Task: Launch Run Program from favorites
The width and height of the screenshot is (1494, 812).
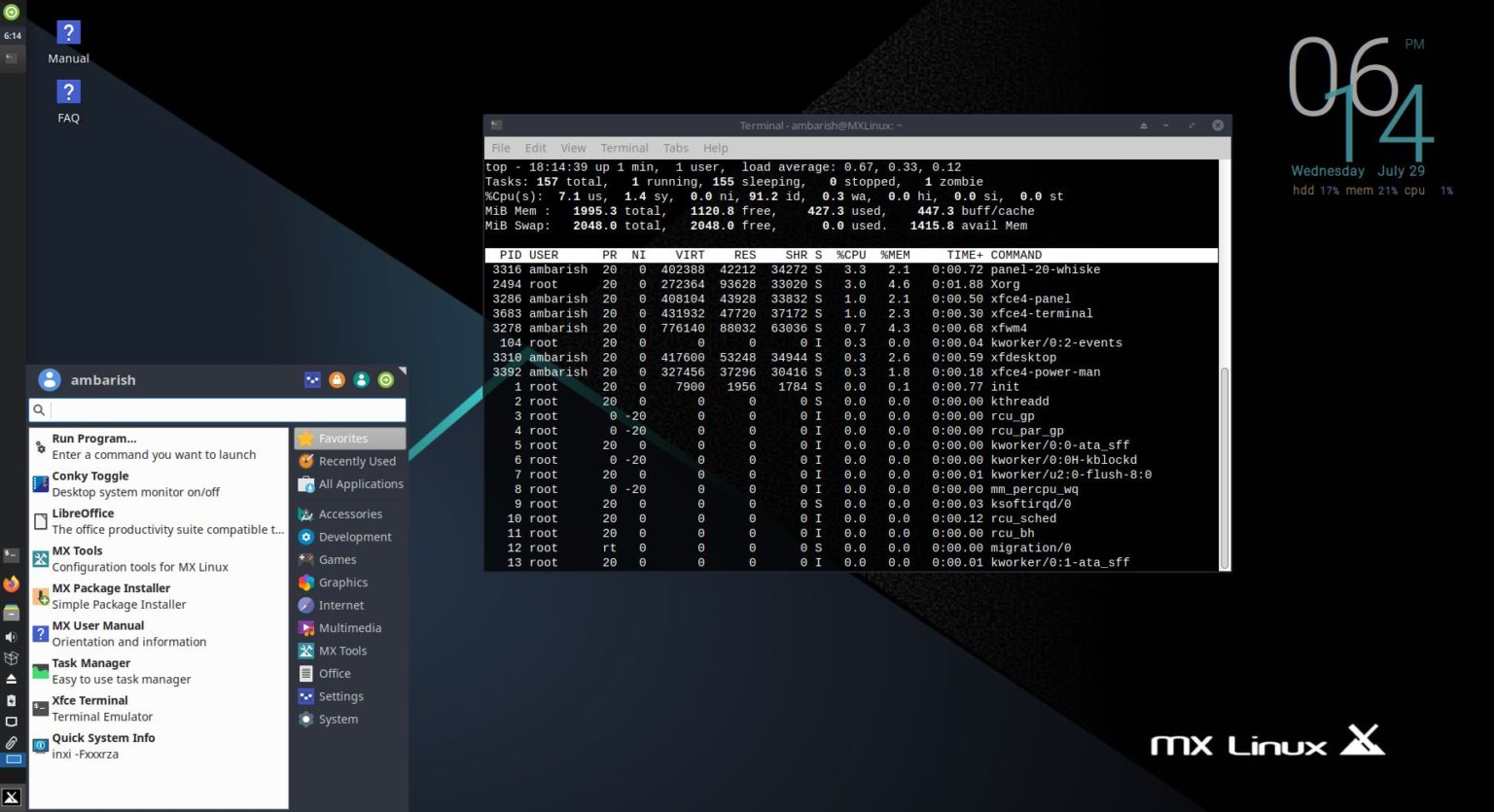Action: [160, 446]
